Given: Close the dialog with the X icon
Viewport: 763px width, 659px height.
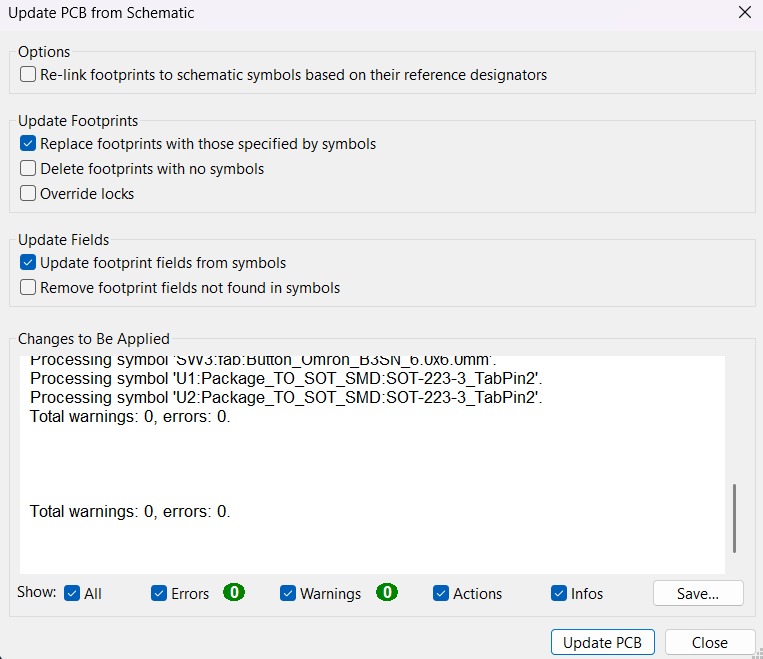Looking at the screenshot, I should point(744,13).
